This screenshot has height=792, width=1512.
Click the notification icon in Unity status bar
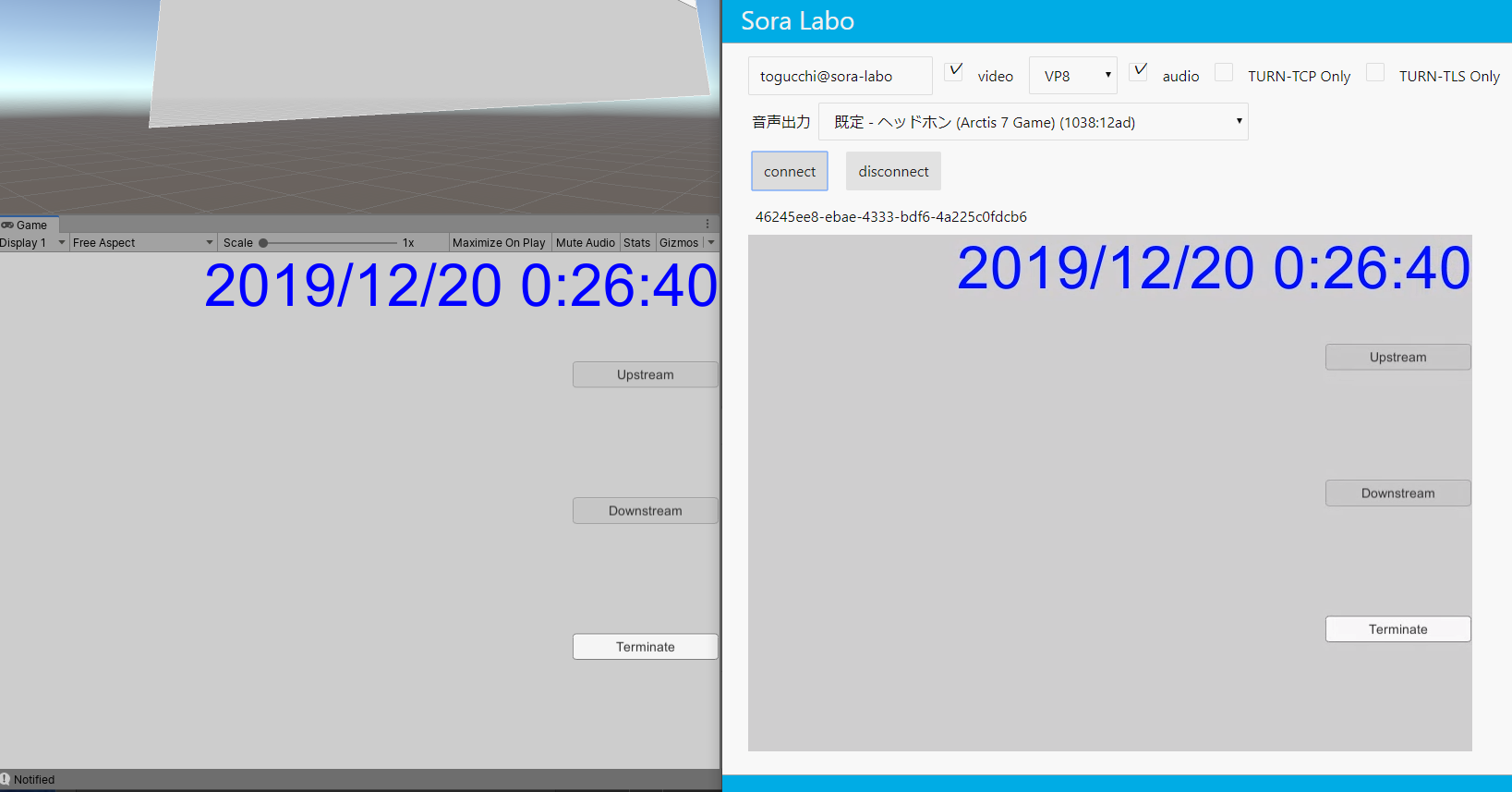pyautogui.click(x=6, y=780)
